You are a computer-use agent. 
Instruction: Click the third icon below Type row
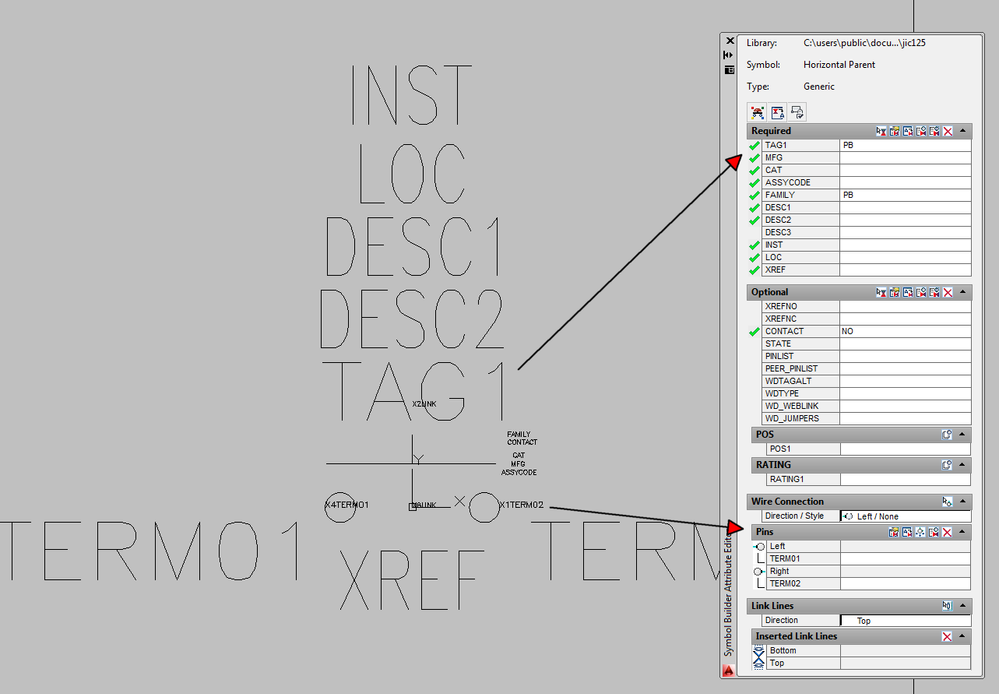[797, 112]
